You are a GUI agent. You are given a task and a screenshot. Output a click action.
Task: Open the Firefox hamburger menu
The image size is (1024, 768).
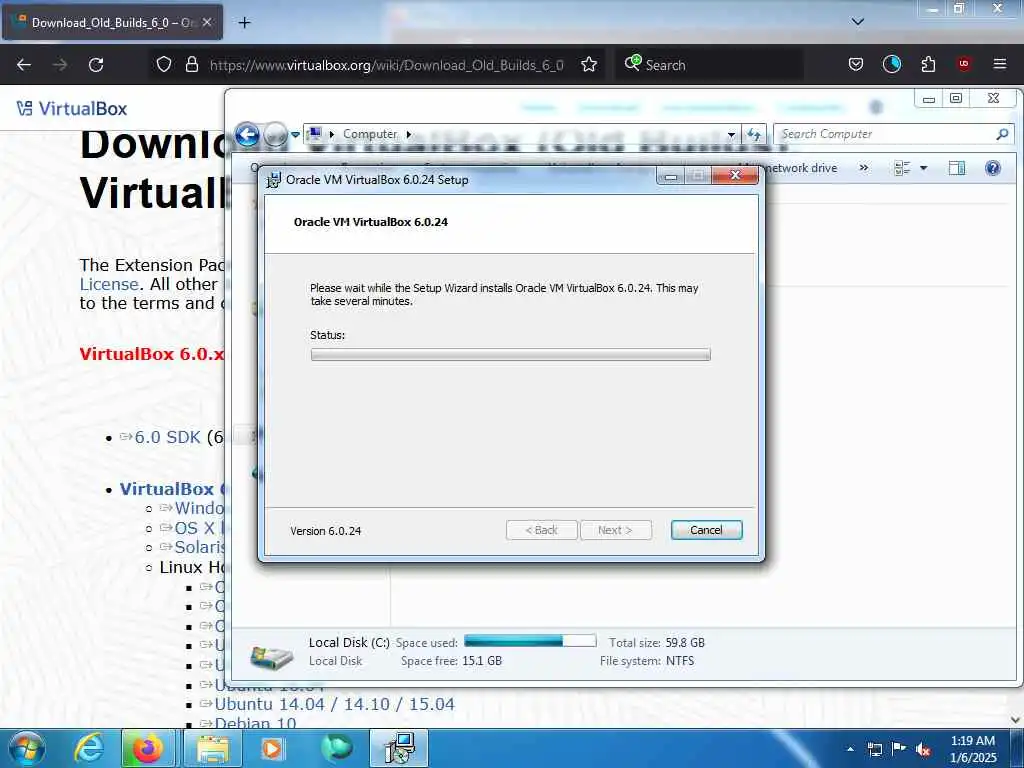[x=1000, y=64]
